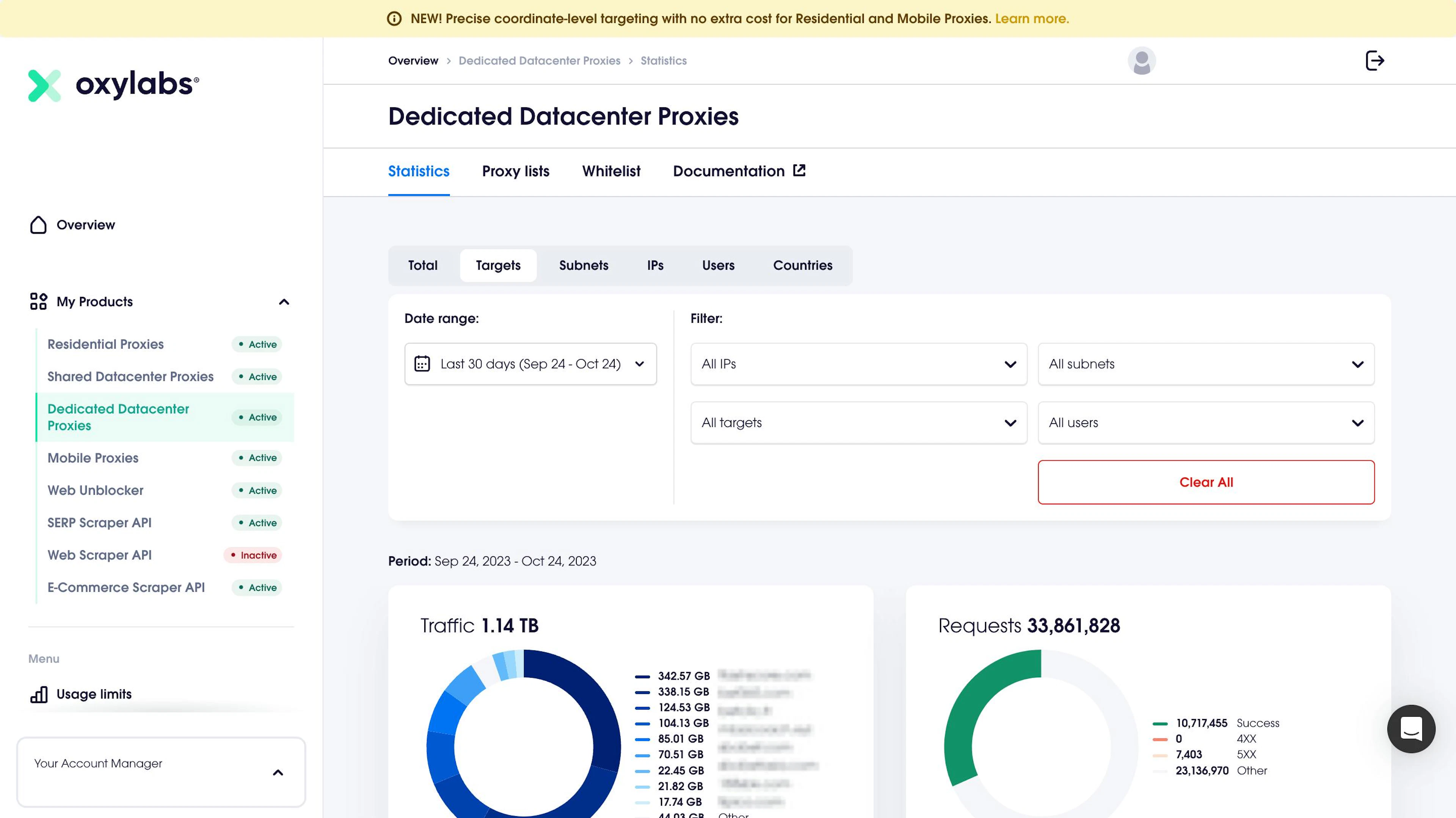Select the Total statistics view
This screenshot has height=818, width=1456.
(423, 266)
